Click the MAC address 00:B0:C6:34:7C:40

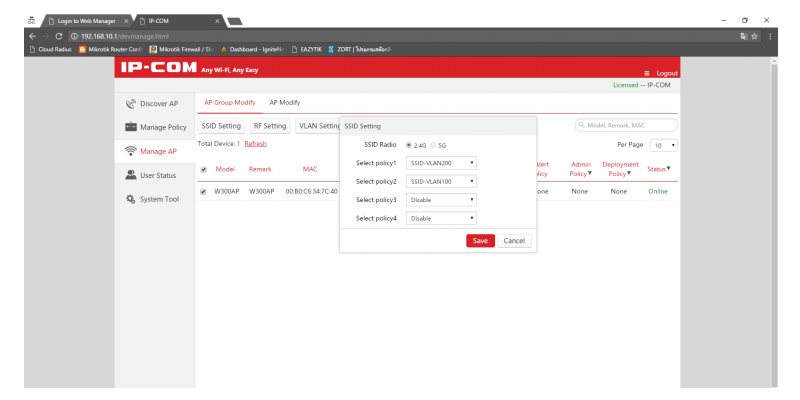(x=311, y=192)
